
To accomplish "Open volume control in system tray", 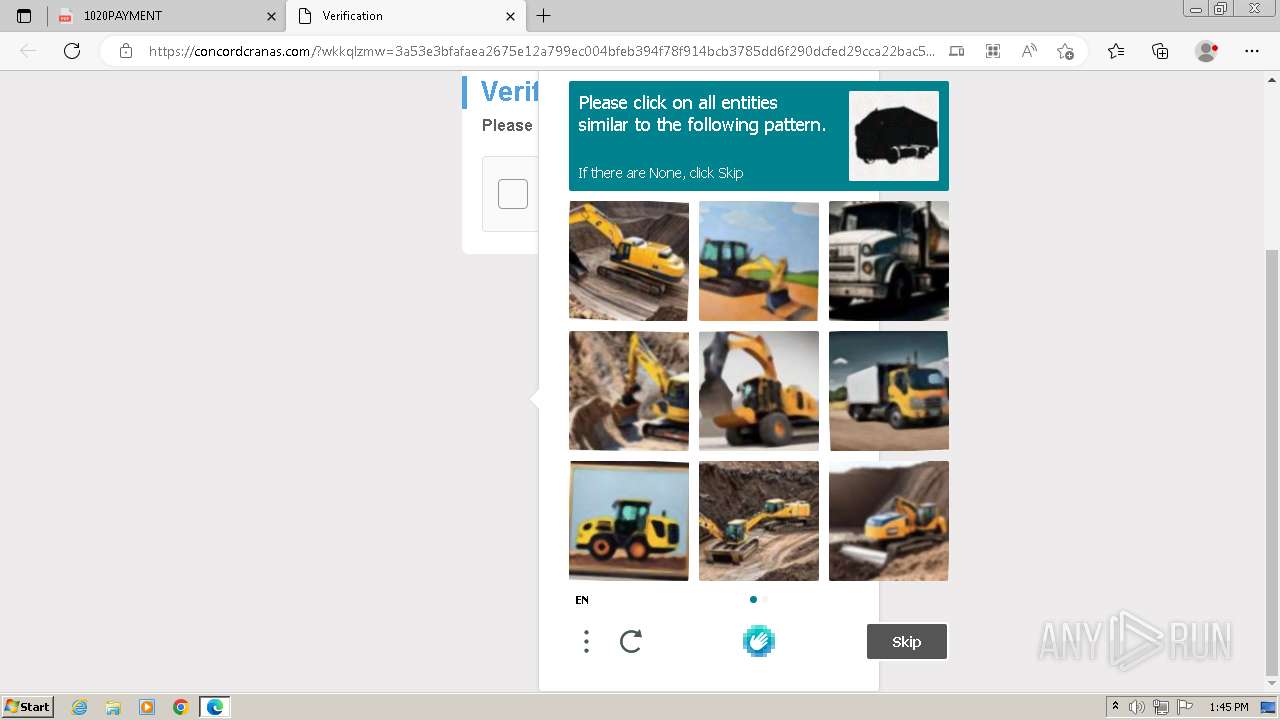I will 1138,707.
